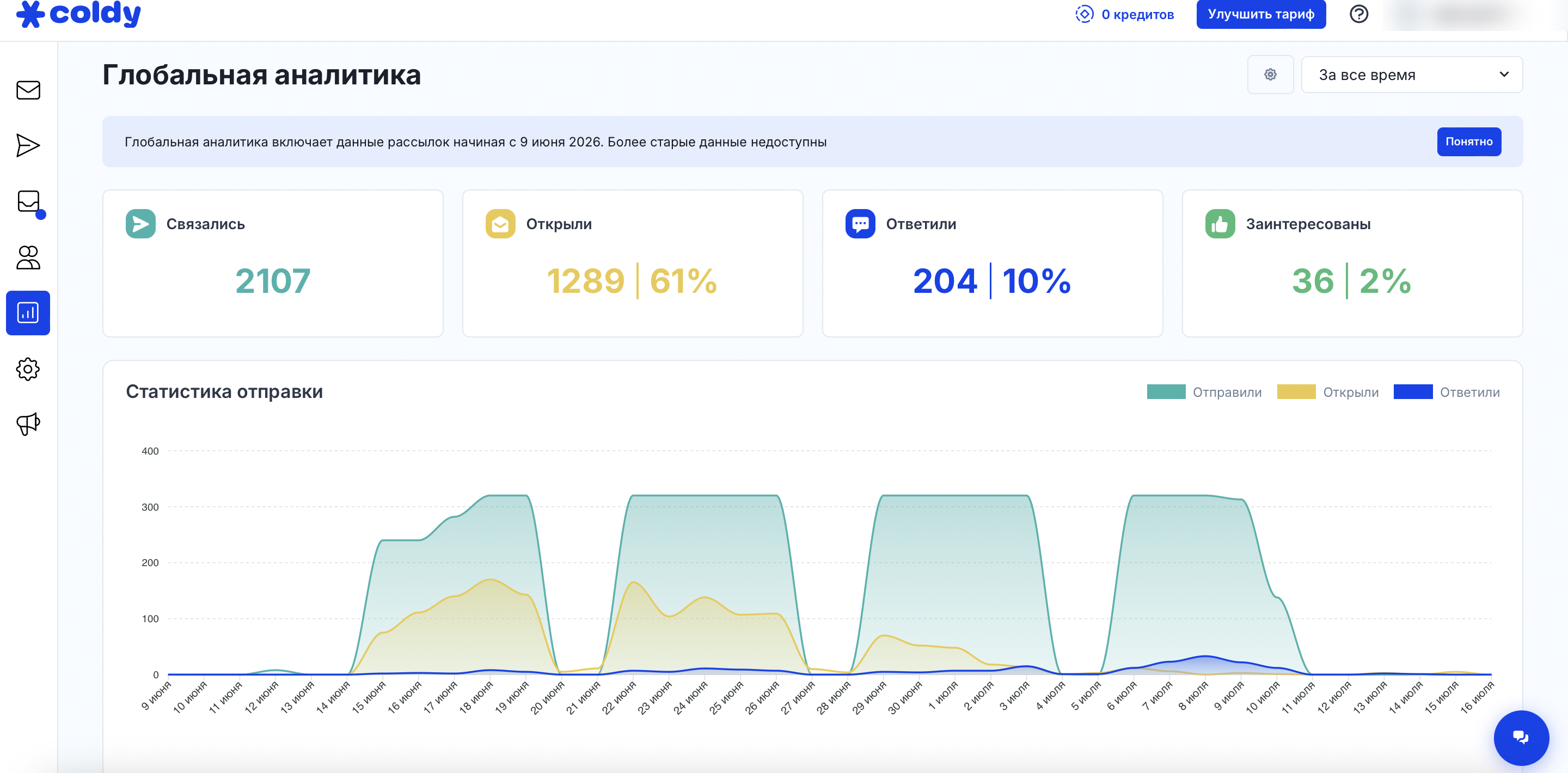
Task: Toggle the Ответили legend series
Action: pos(1447,392)
